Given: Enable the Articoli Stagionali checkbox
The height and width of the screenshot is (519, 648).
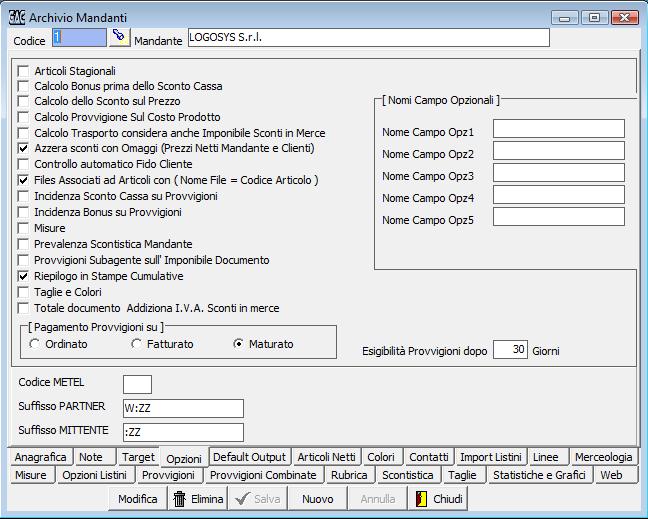Looking at the screenshot, I should 24,72.
